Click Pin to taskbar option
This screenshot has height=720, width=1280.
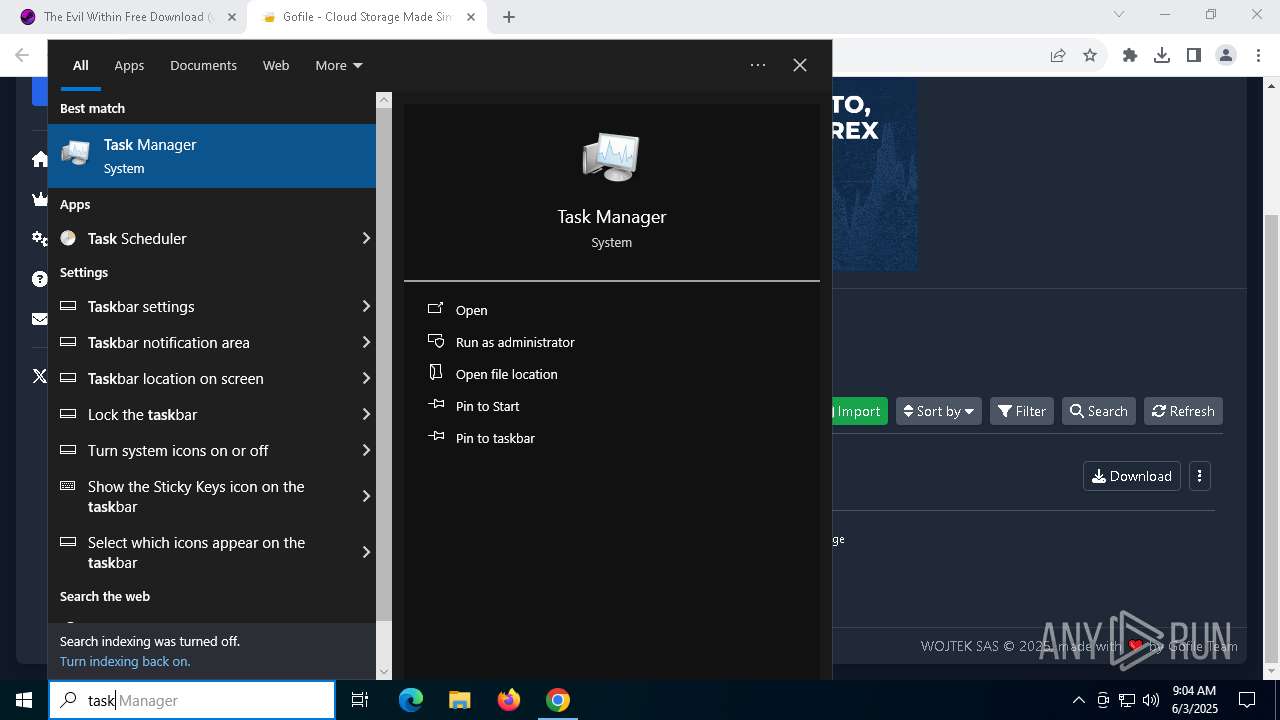tap(495, 438)
